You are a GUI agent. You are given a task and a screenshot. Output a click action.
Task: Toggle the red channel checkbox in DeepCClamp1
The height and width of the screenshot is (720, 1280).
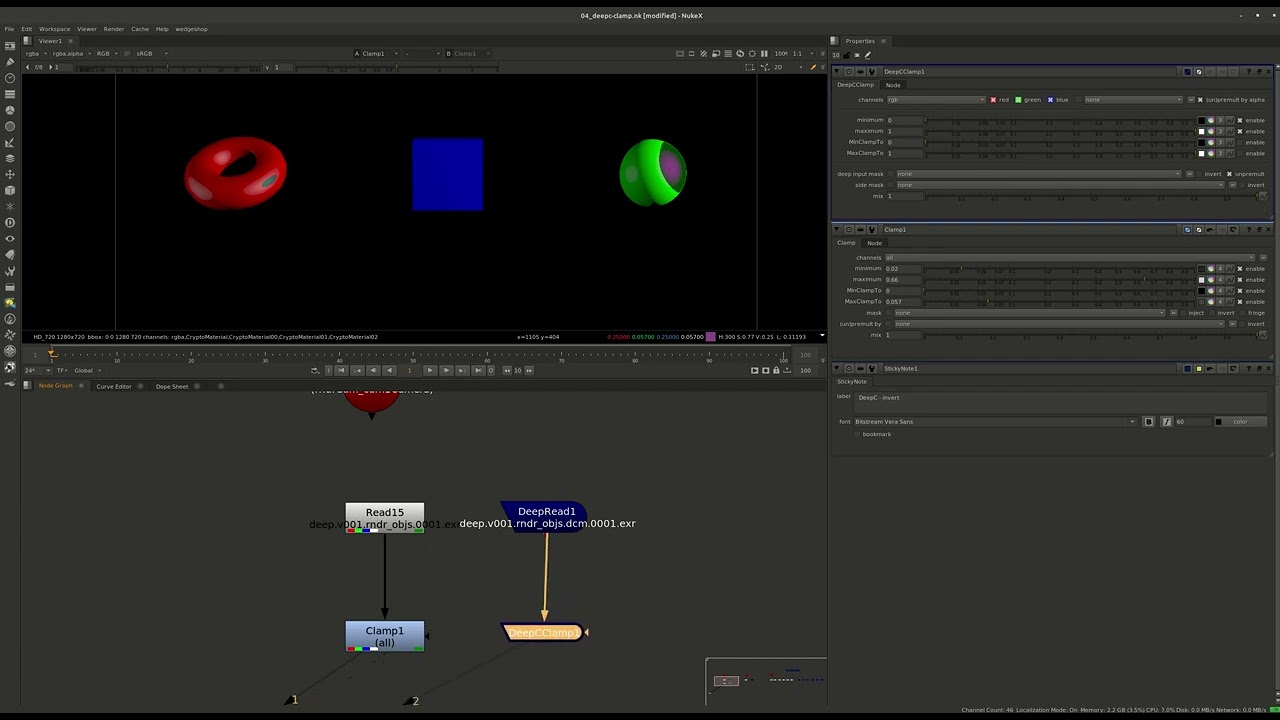993,100
